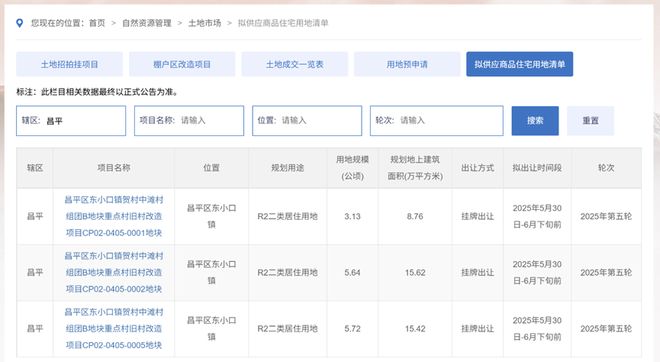Focus the 辖区 input field with 昌平

pyautogui.click(x=71, y=121)
